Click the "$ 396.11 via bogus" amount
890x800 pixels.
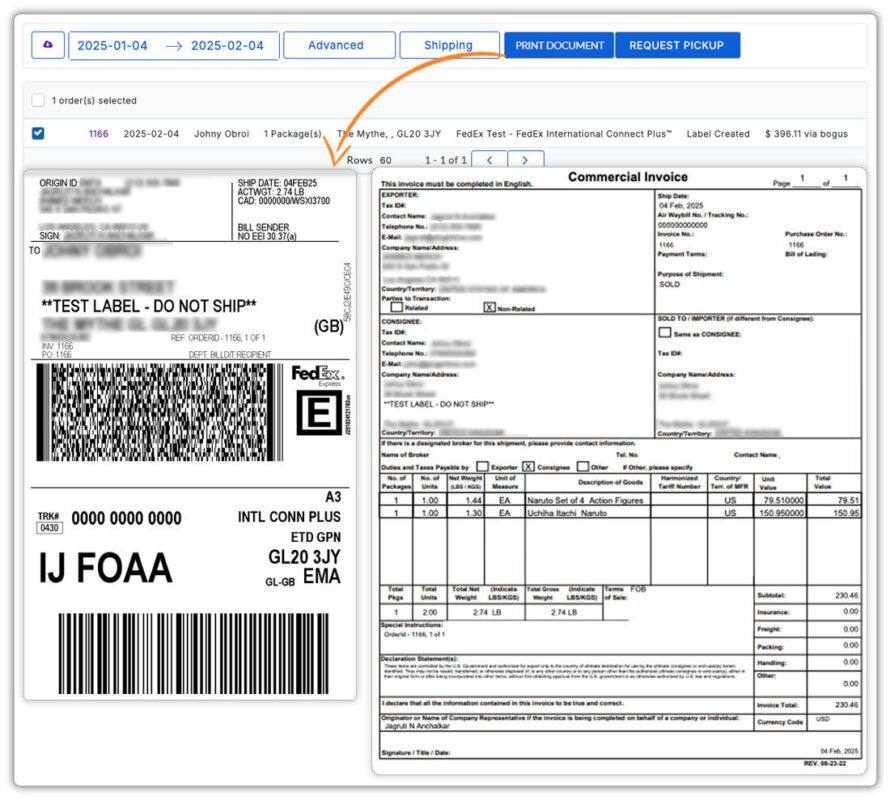click(806, 134)
